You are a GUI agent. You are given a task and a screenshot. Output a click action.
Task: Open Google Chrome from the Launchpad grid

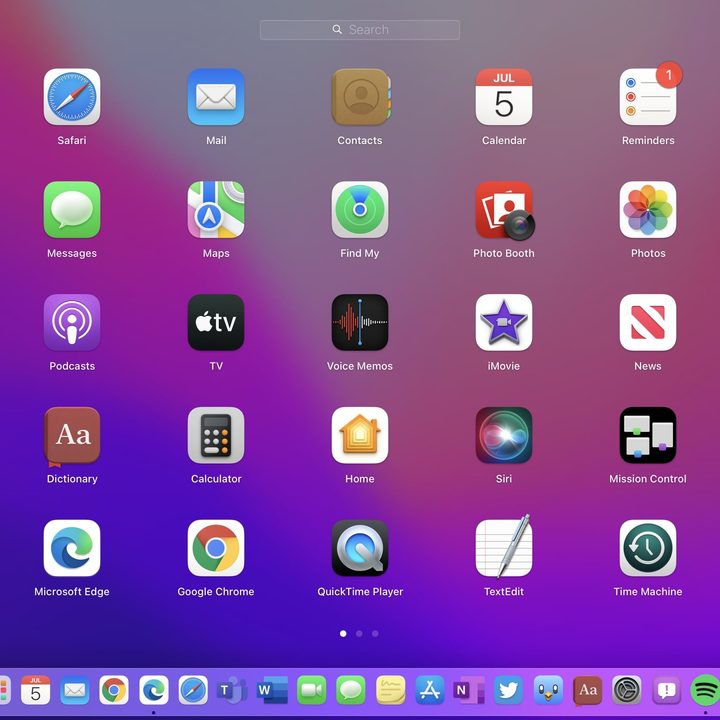coord(216,548)
